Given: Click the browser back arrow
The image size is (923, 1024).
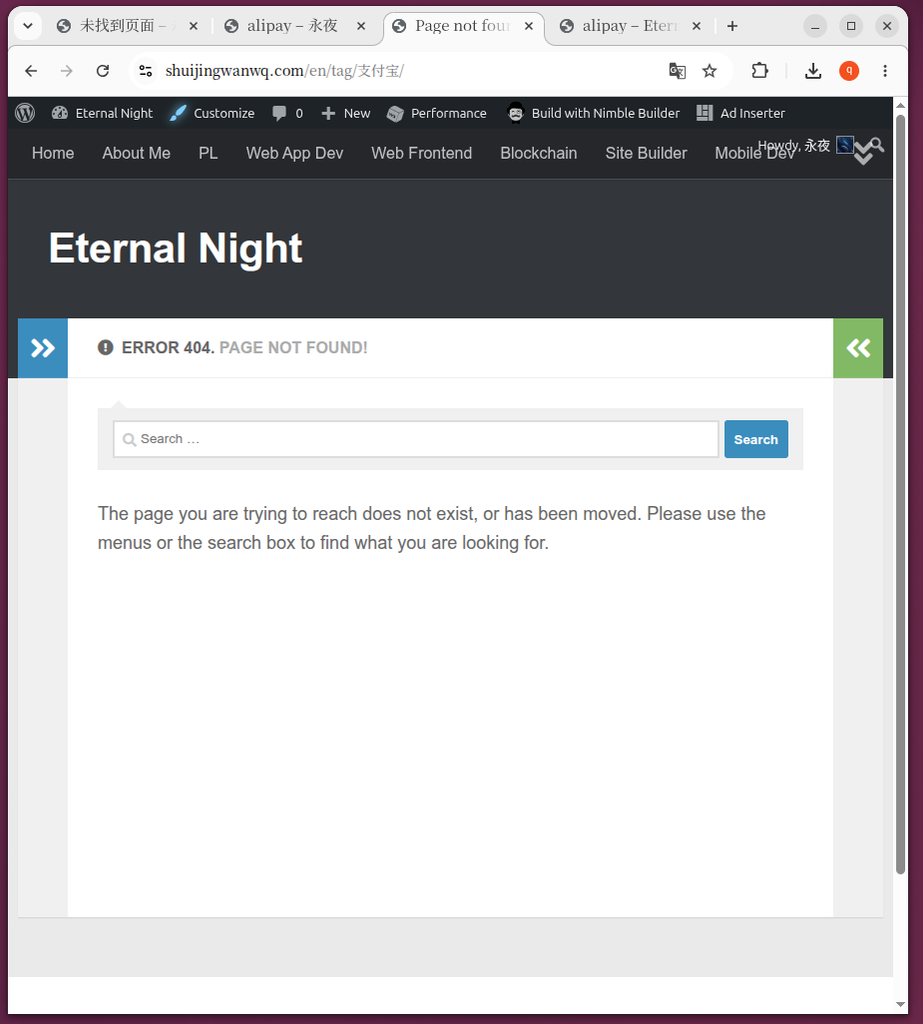Looking at the screenshot, I should tap(31, 71).
